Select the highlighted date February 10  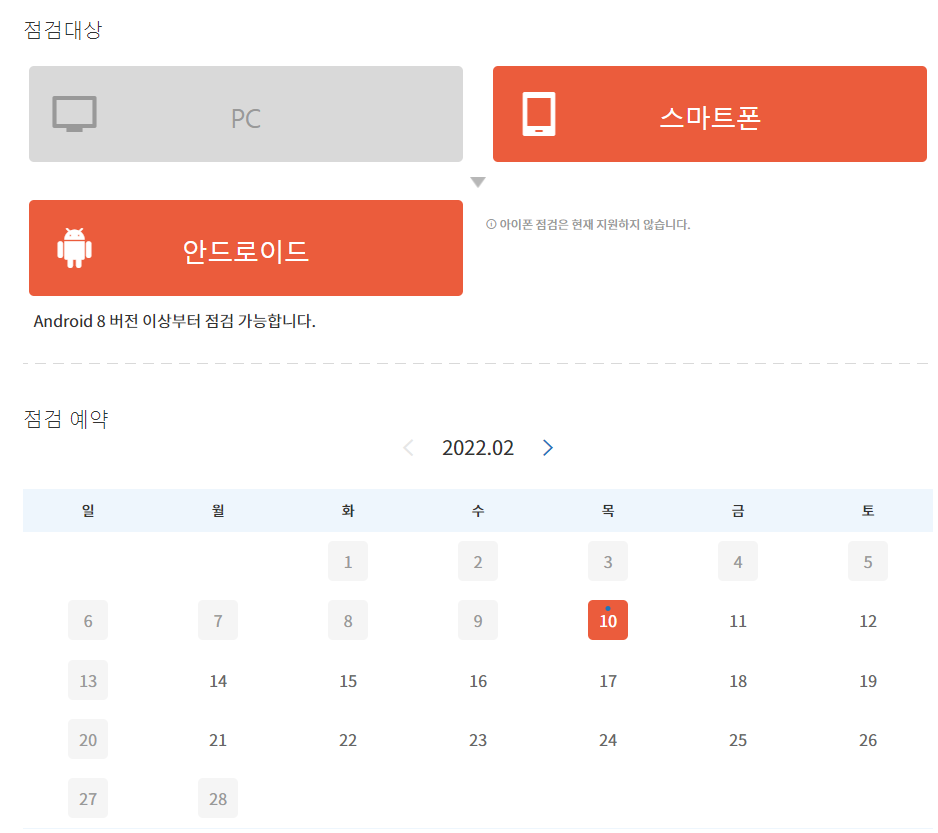tap(608, 620)
